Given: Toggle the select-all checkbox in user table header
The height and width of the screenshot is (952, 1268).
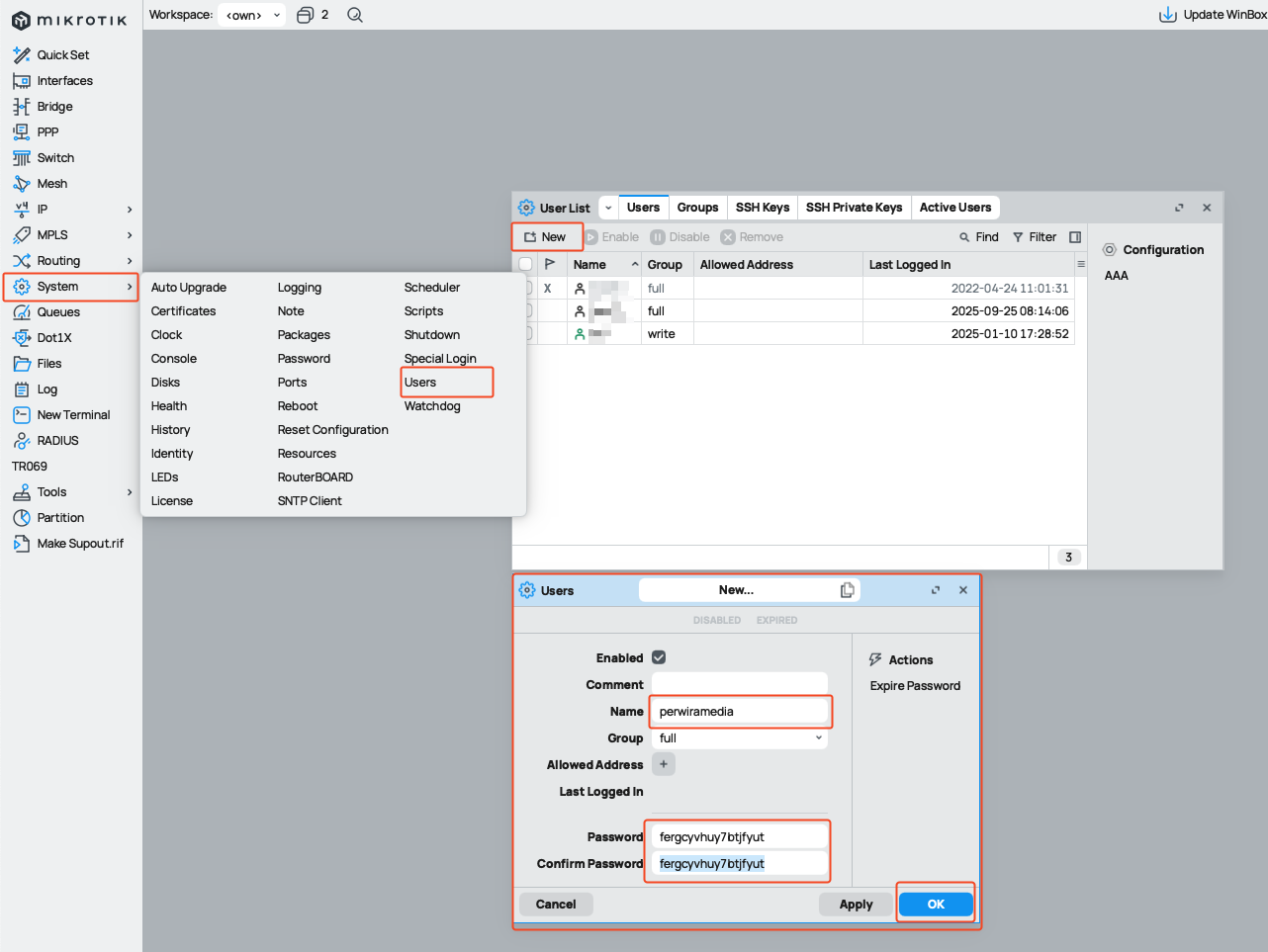Looking at the screenshot, I should pos(525,264).
